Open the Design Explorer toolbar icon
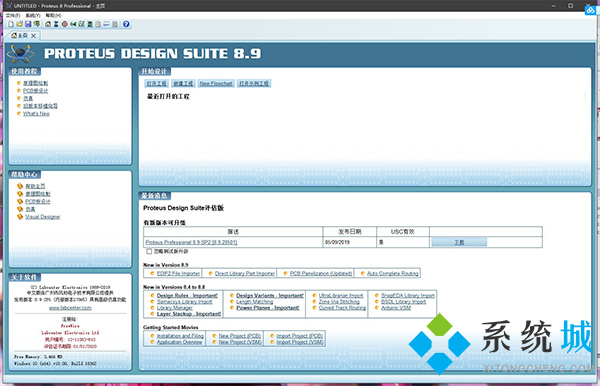This screenshot has width=600, height=386. point(90,24)
